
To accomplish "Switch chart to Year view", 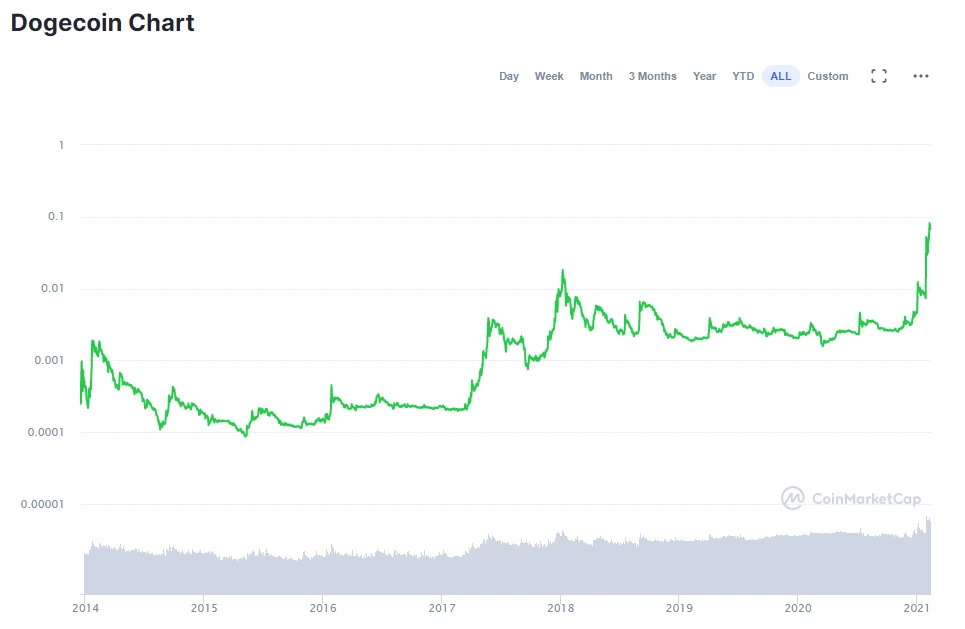I will (x=704, y=76).
